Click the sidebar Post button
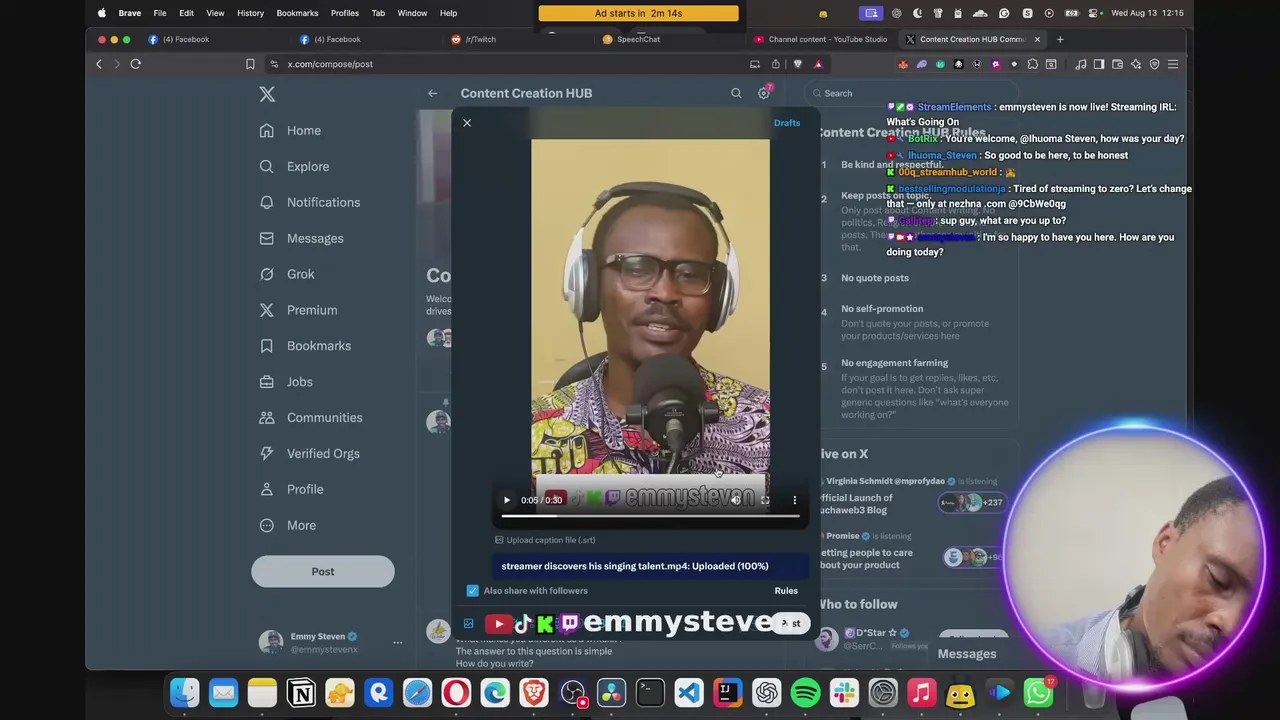The width and height of the screenshot is (1280, 720). click(323, 572)
